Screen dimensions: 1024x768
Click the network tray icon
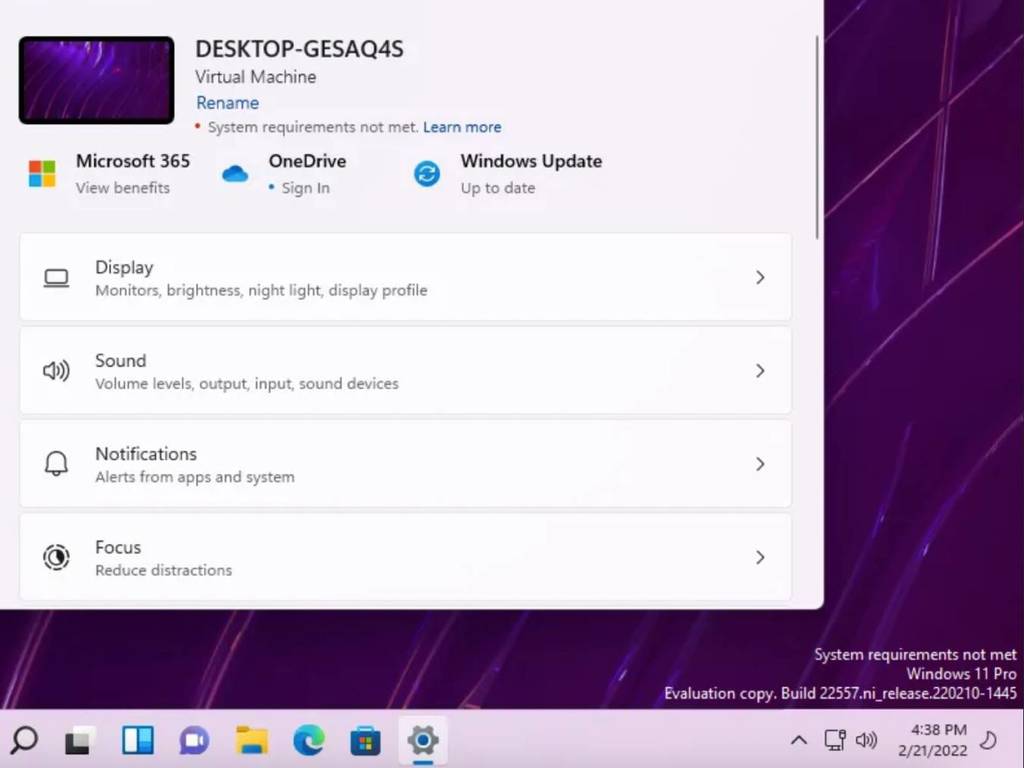coord(835,740)
